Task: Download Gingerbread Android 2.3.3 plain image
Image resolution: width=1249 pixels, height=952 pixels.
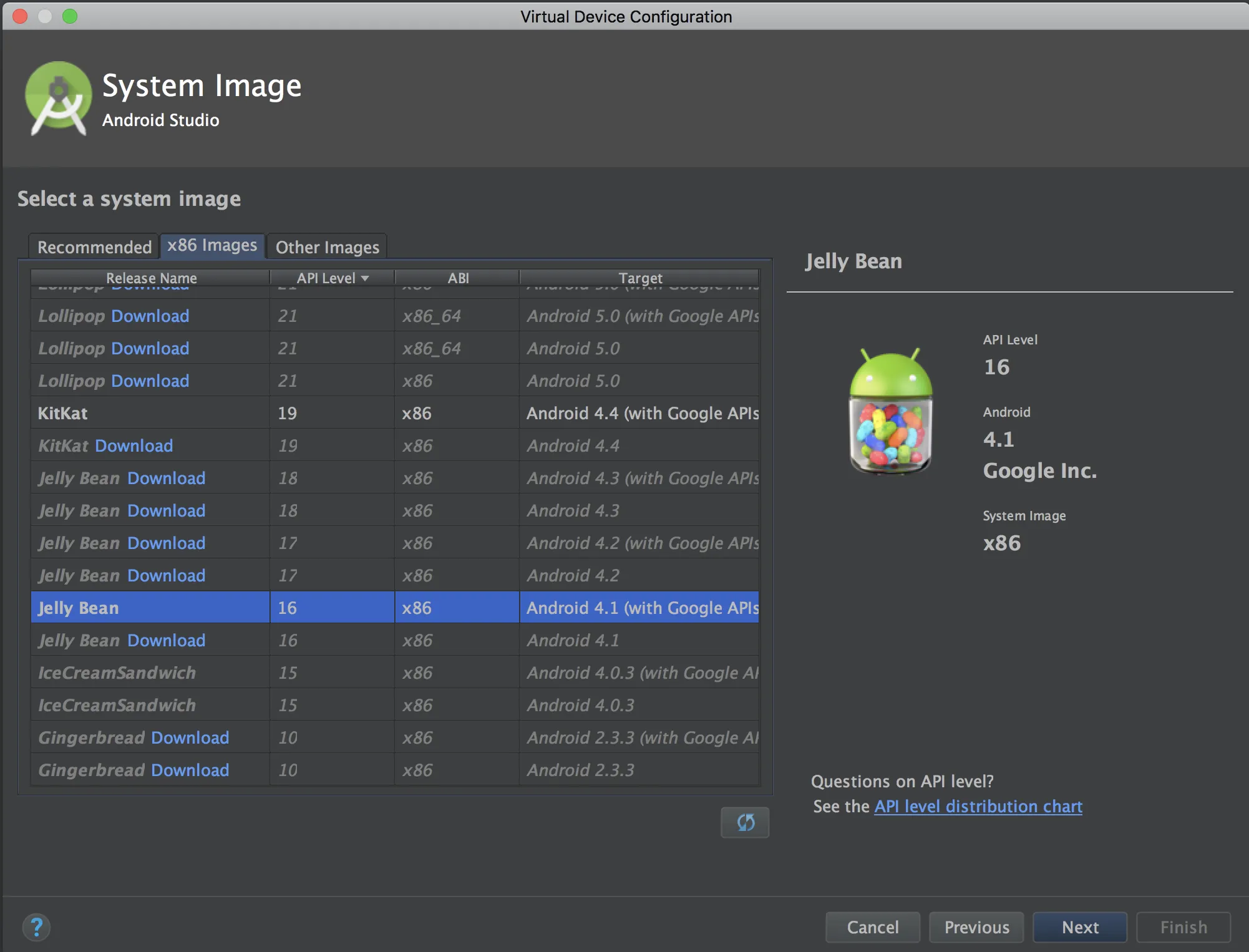Action: coord(190,770)
